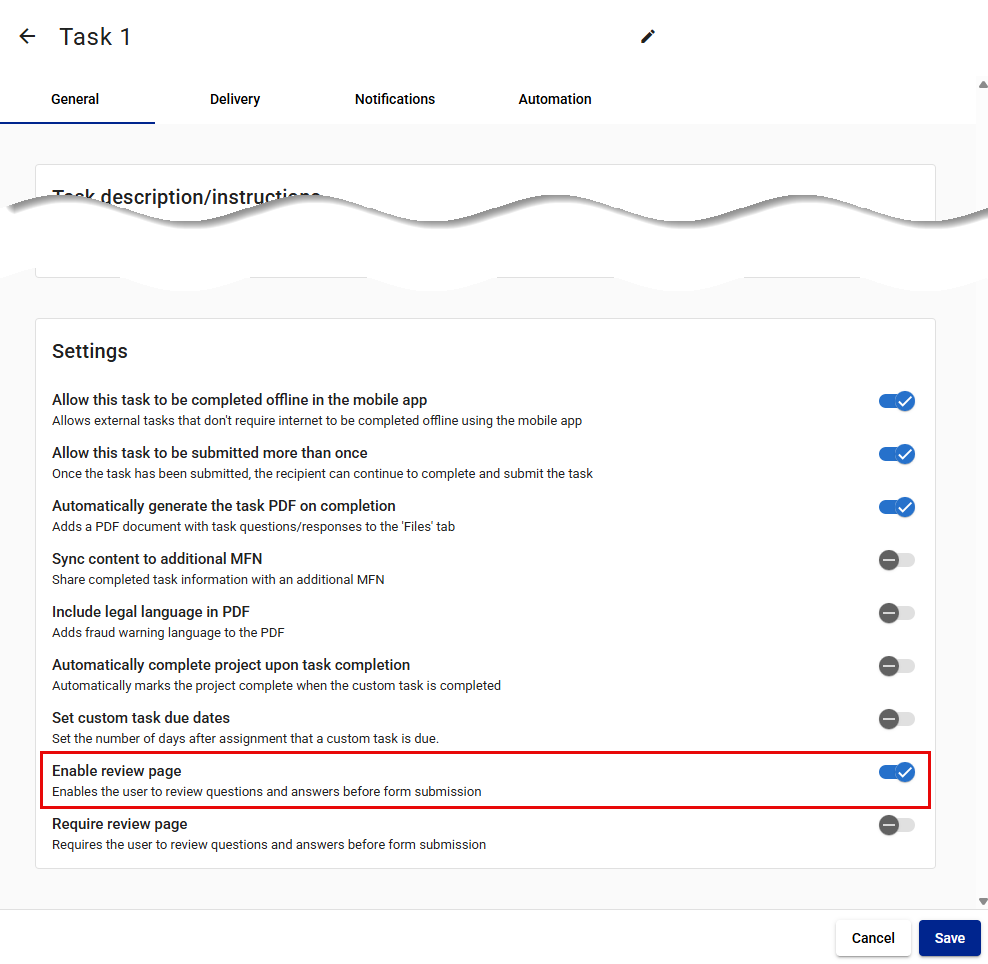Disable offline completion in mobile app toggle

pyautogui.click(x=897, y=401)
